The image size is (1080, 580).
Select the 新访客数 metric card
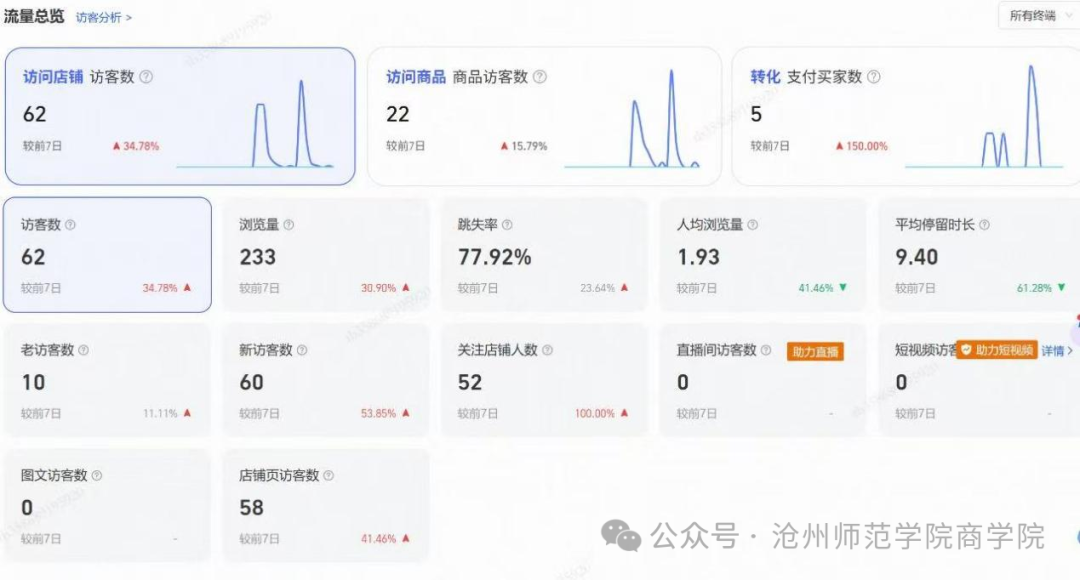pos(326,380)
